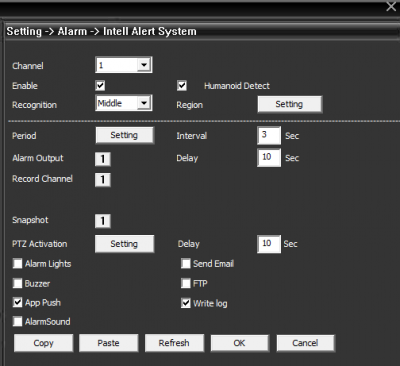Toggle Record Channel 1 box

pos(103,180)
